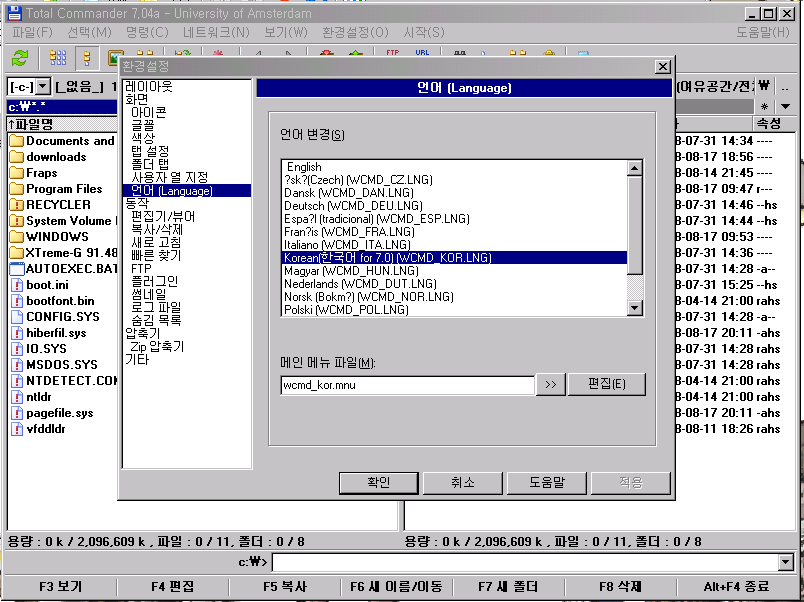Open right panel directory history arrow

click(x=785, y=107)
